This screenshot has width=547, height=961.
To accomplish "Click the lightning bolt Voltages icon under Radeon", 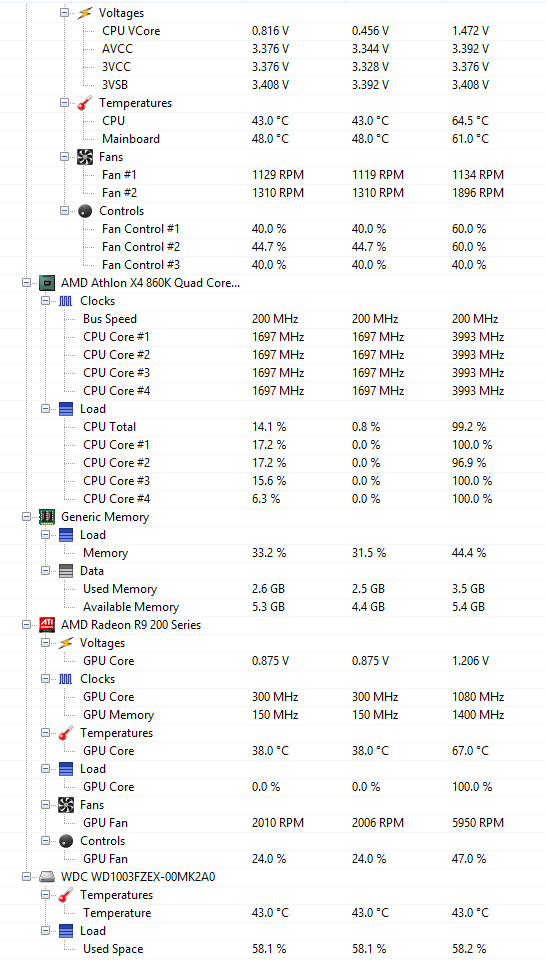I will tap(66, 643).
